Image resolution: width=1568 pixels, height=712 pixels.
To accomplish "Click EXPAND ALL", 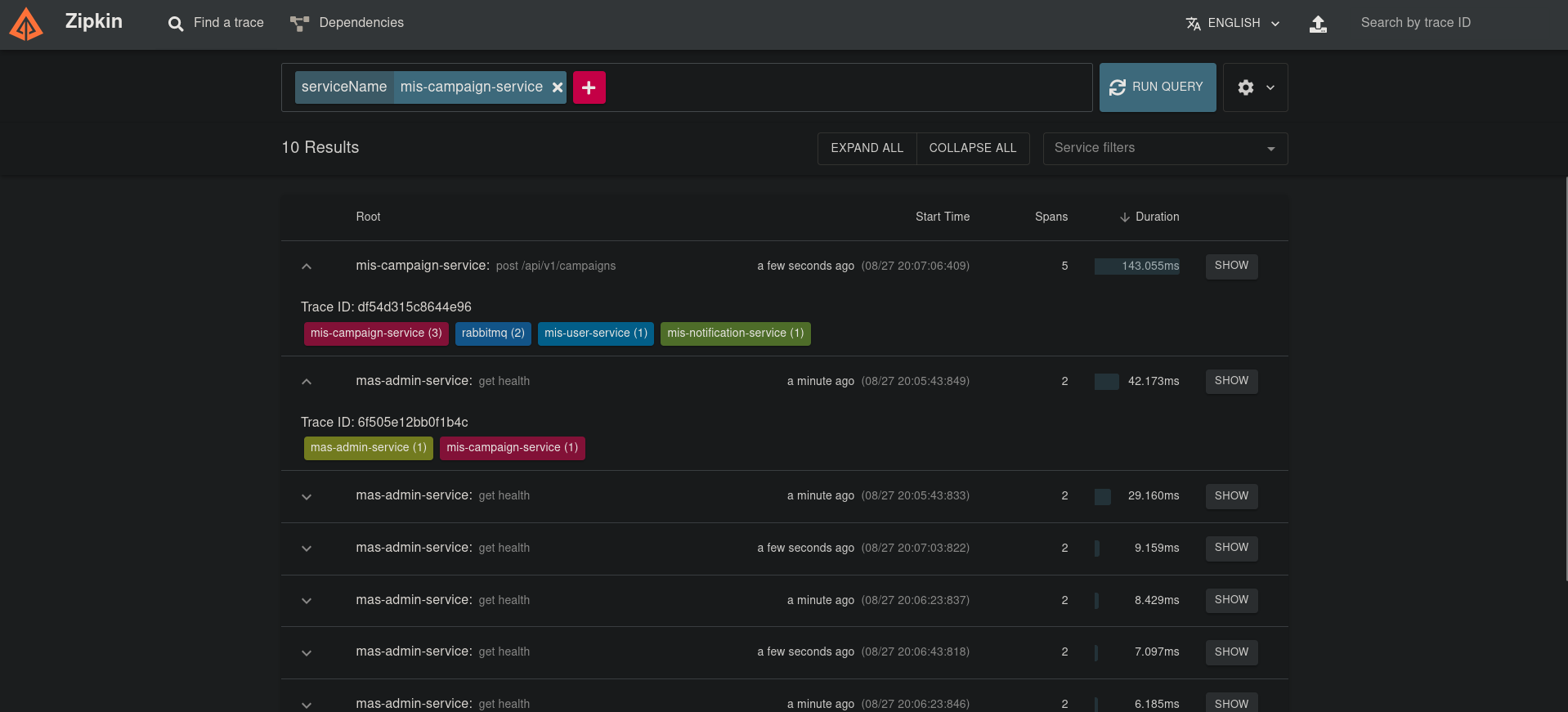I will click(x=867, y=148).
